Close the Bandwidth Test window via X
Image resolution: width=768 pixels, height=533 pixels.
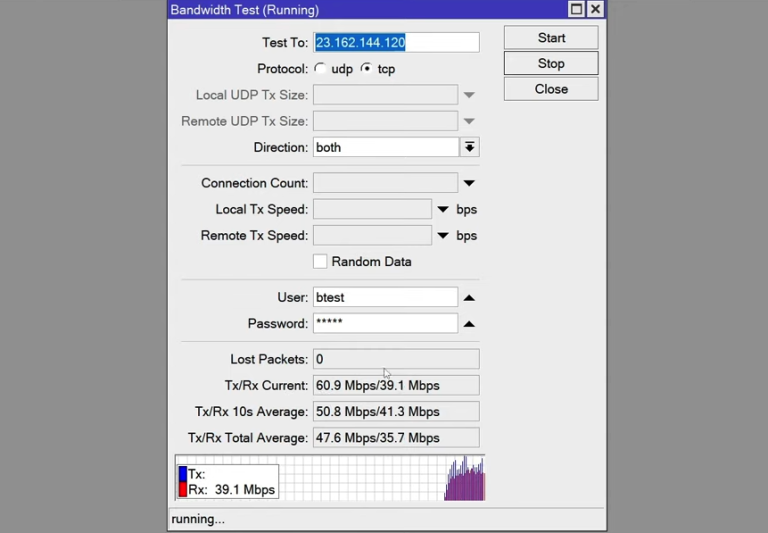(x=596, y=9)
